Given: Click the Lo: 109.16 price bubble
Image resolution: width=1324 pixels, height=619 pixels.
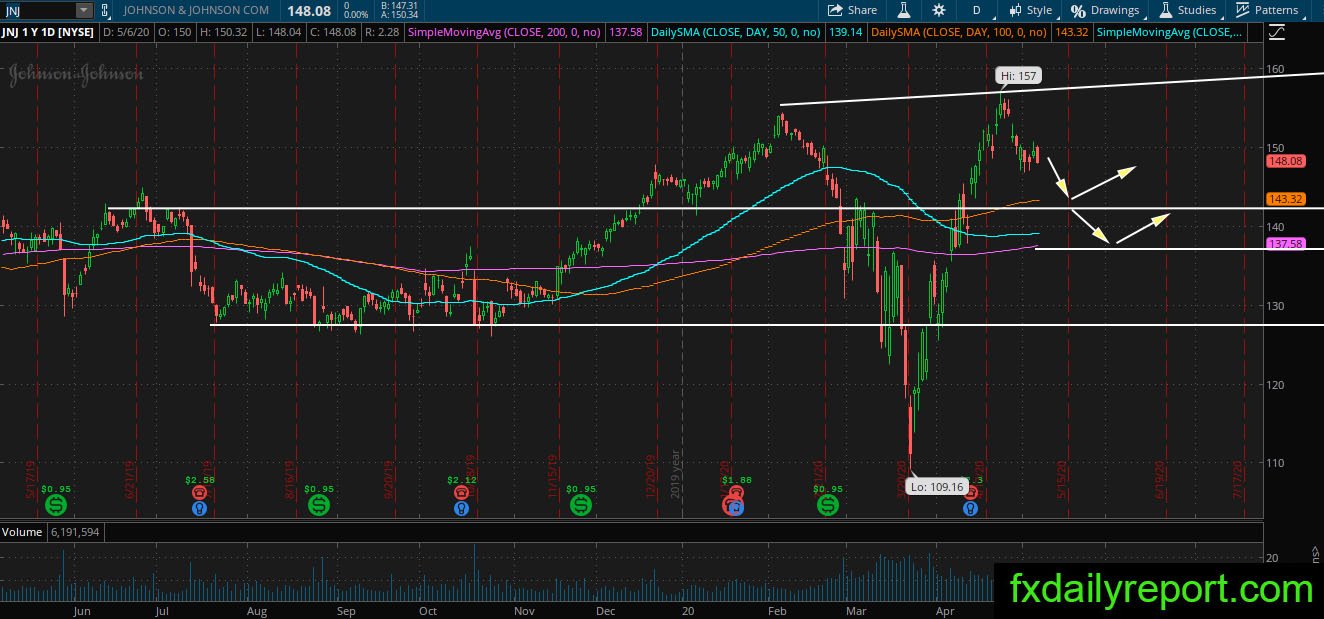Looking at the screenshot, I should (x=937, y=486).
